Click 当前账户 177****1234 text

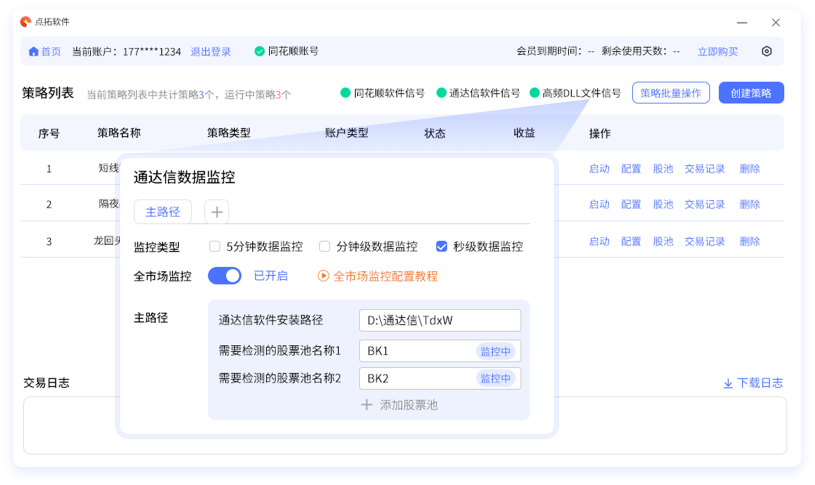click(x=126, y=51)
